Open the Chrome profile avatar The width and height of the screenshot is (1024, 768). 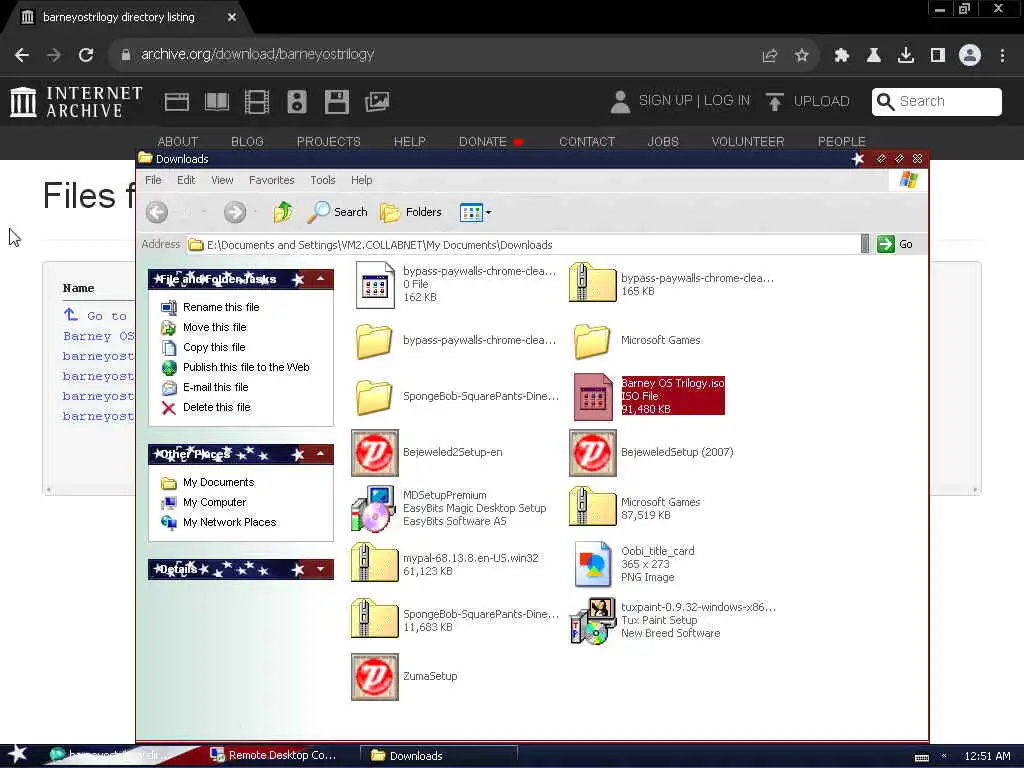click(x=970, y=56)
